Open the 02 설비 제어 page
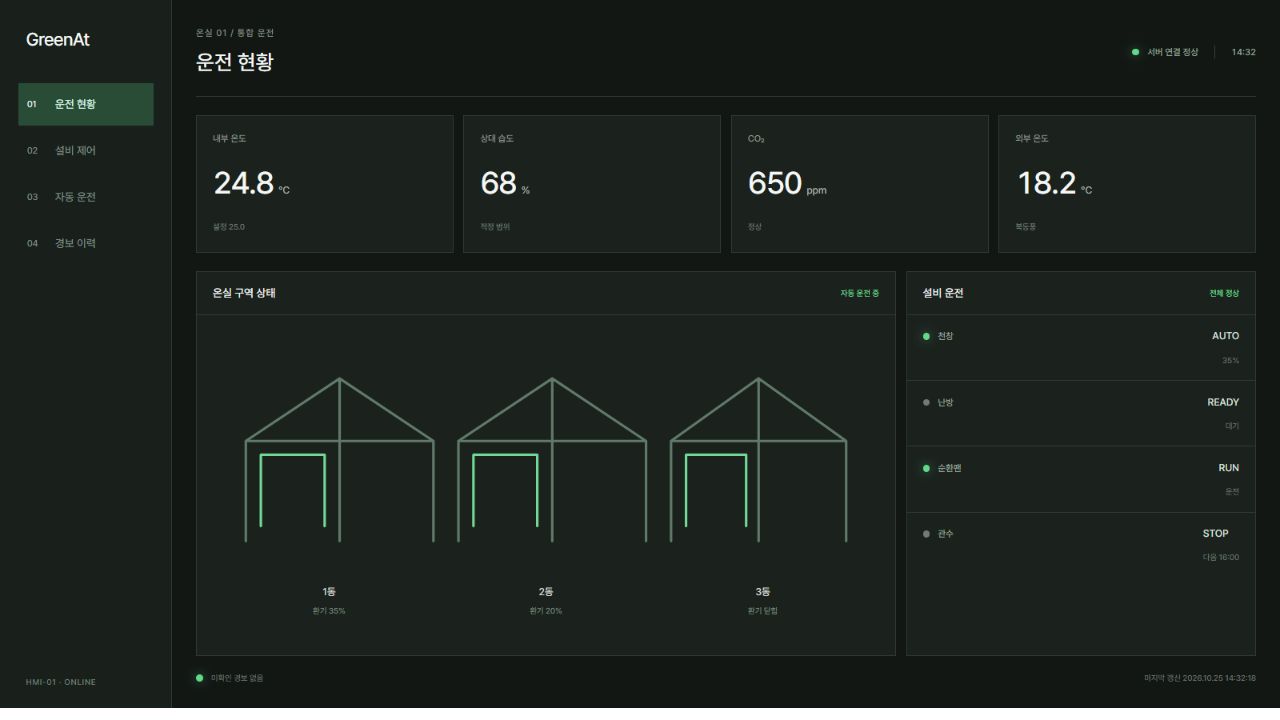This screenshot has height=720, width=1280. (86, 150)
